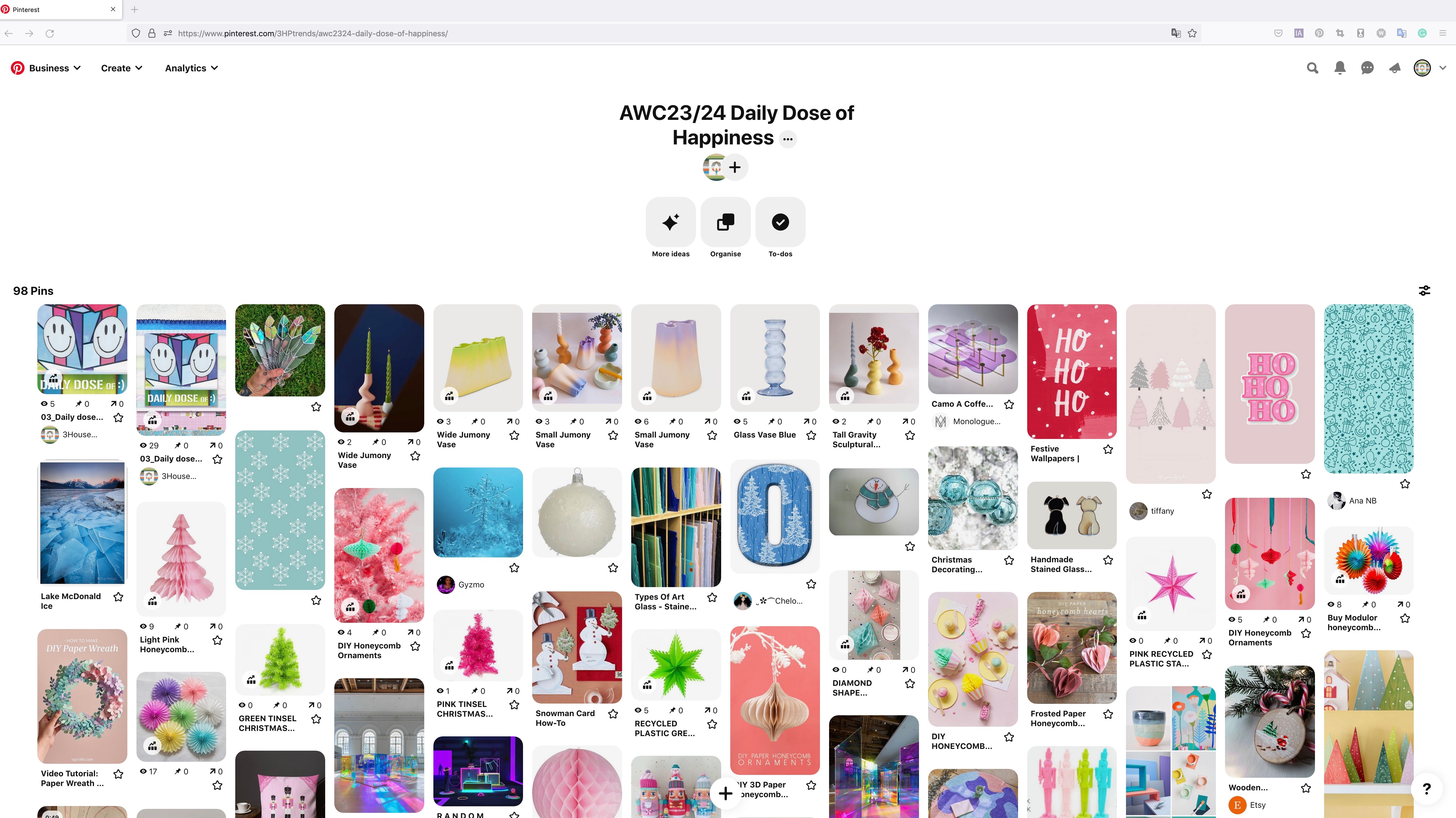Open the search magnifier icon
This screenshot has width=1456, height=818.
(1312, 68)
